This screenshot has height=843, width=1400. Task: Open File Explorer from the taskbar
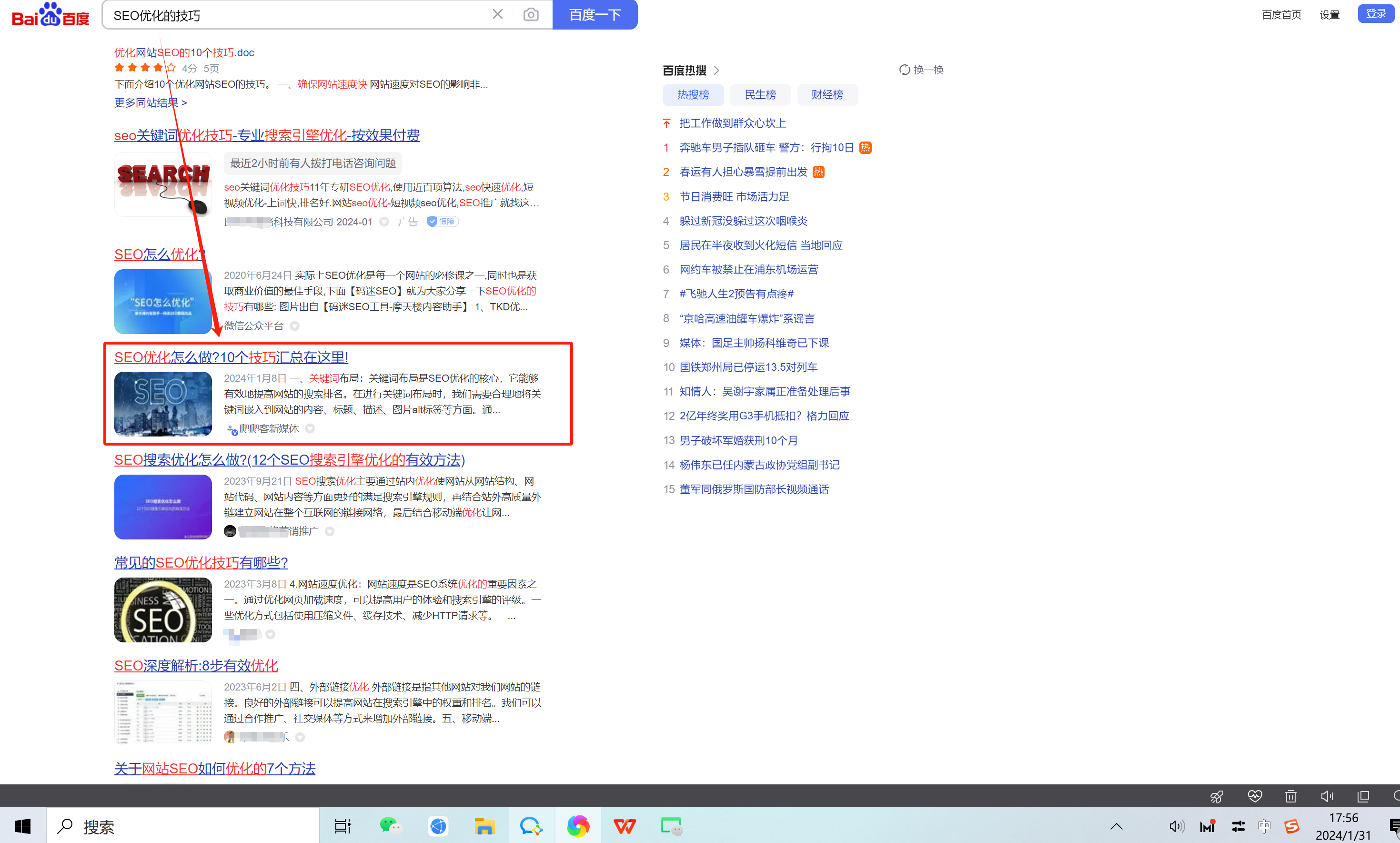tap(484, 826)
